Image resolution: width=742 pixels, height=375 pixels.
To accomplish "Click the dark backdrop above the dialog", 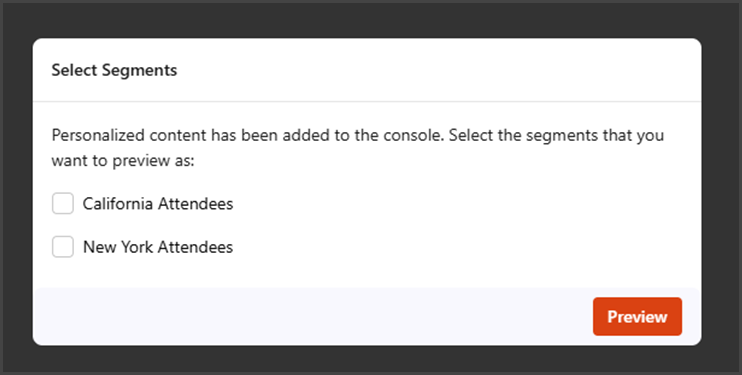I will tap(367, 20).
